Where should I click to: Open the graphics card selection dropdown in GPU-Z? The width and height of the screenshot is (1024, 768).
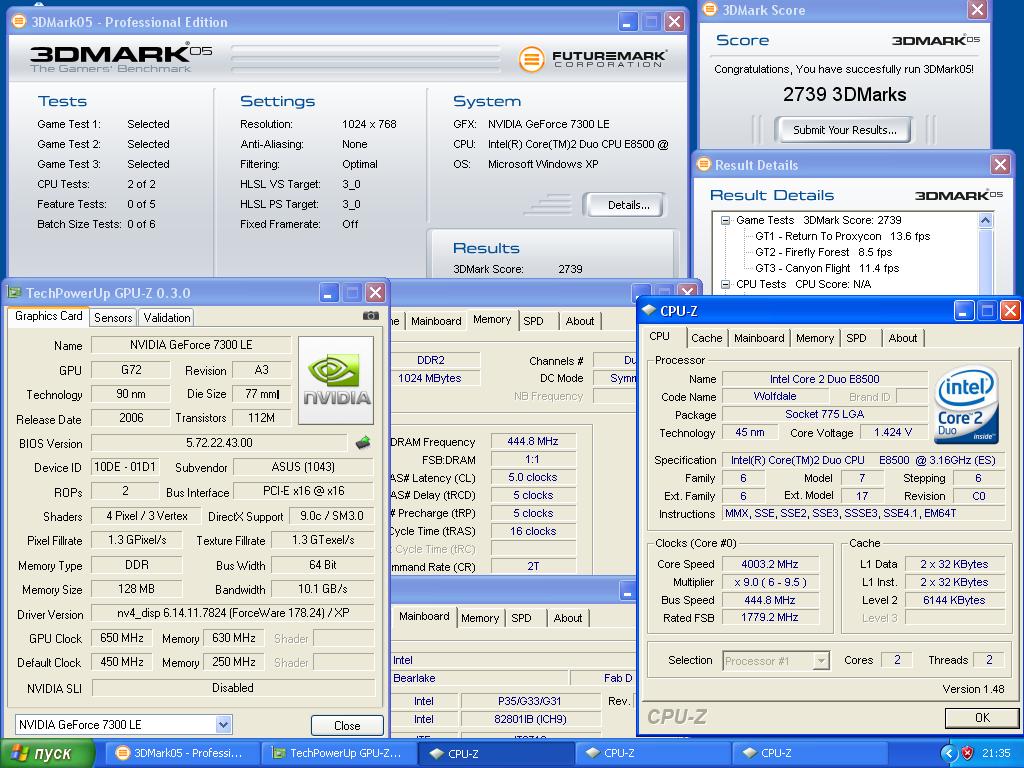pos(223,724)
